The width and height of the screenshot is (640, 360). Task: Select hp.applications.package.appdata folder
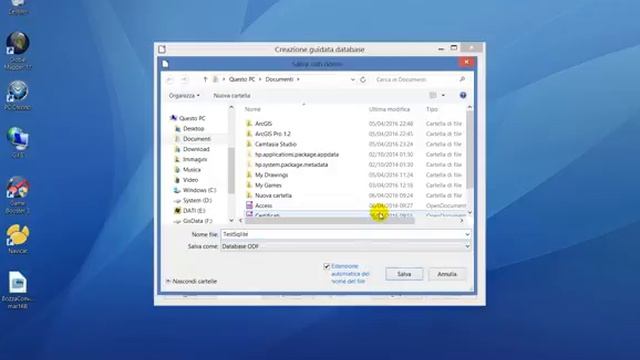tap(297, 154)
